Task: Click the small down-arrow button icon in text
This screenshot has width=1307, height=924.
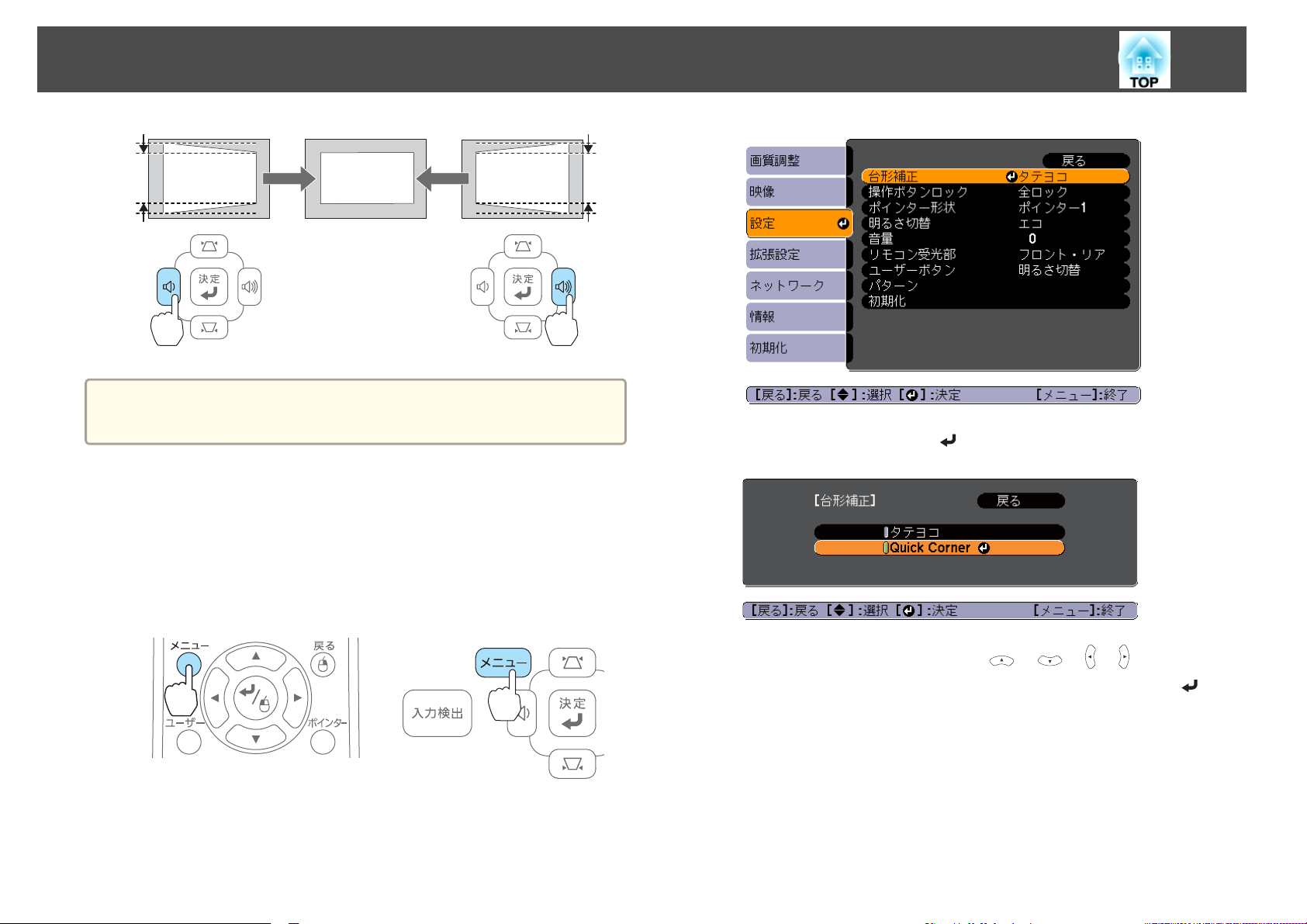Action: point(1049,660)
